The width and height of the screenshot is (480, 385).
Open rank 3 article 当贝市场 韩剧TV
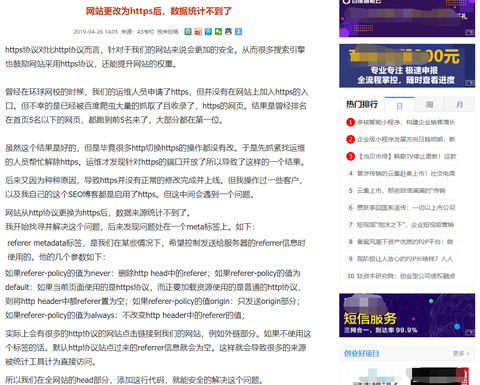407,156
